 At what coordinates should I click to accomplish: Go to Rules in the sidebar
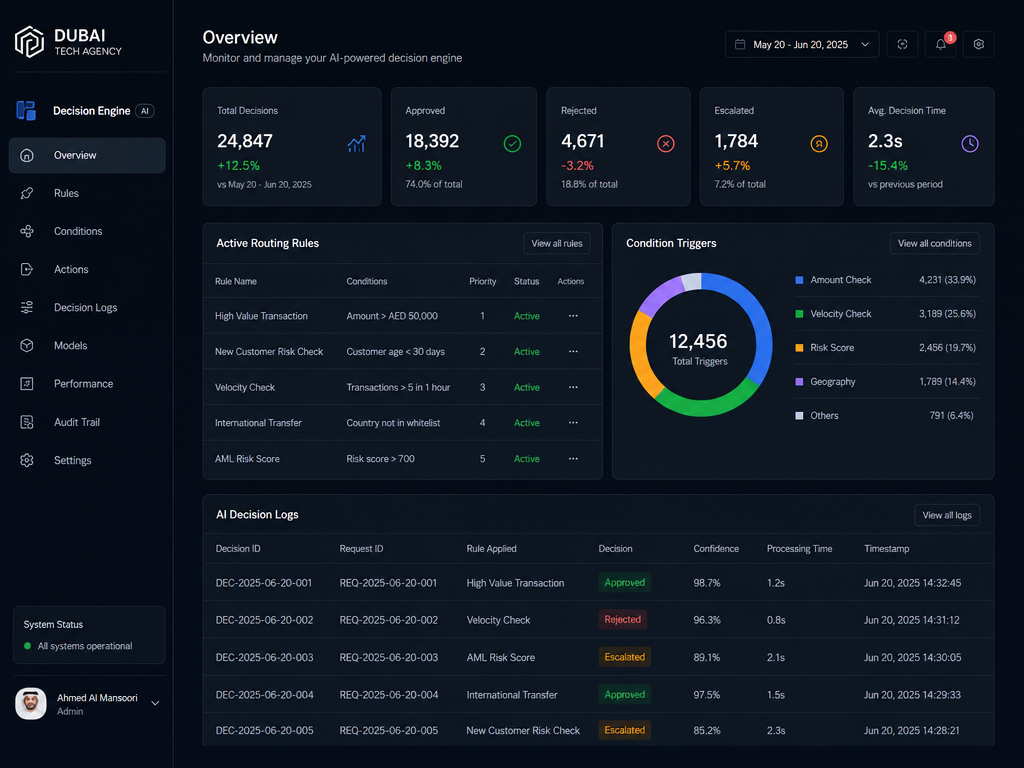[87, 193]
